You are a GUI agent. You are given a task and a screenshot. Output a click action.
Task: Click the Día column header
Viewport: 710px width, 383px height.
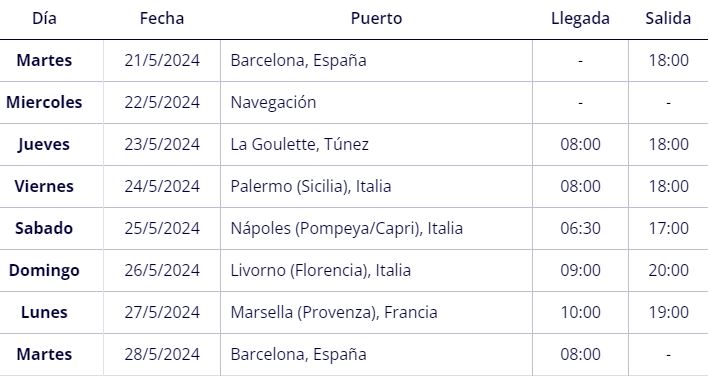click(44, 19)
